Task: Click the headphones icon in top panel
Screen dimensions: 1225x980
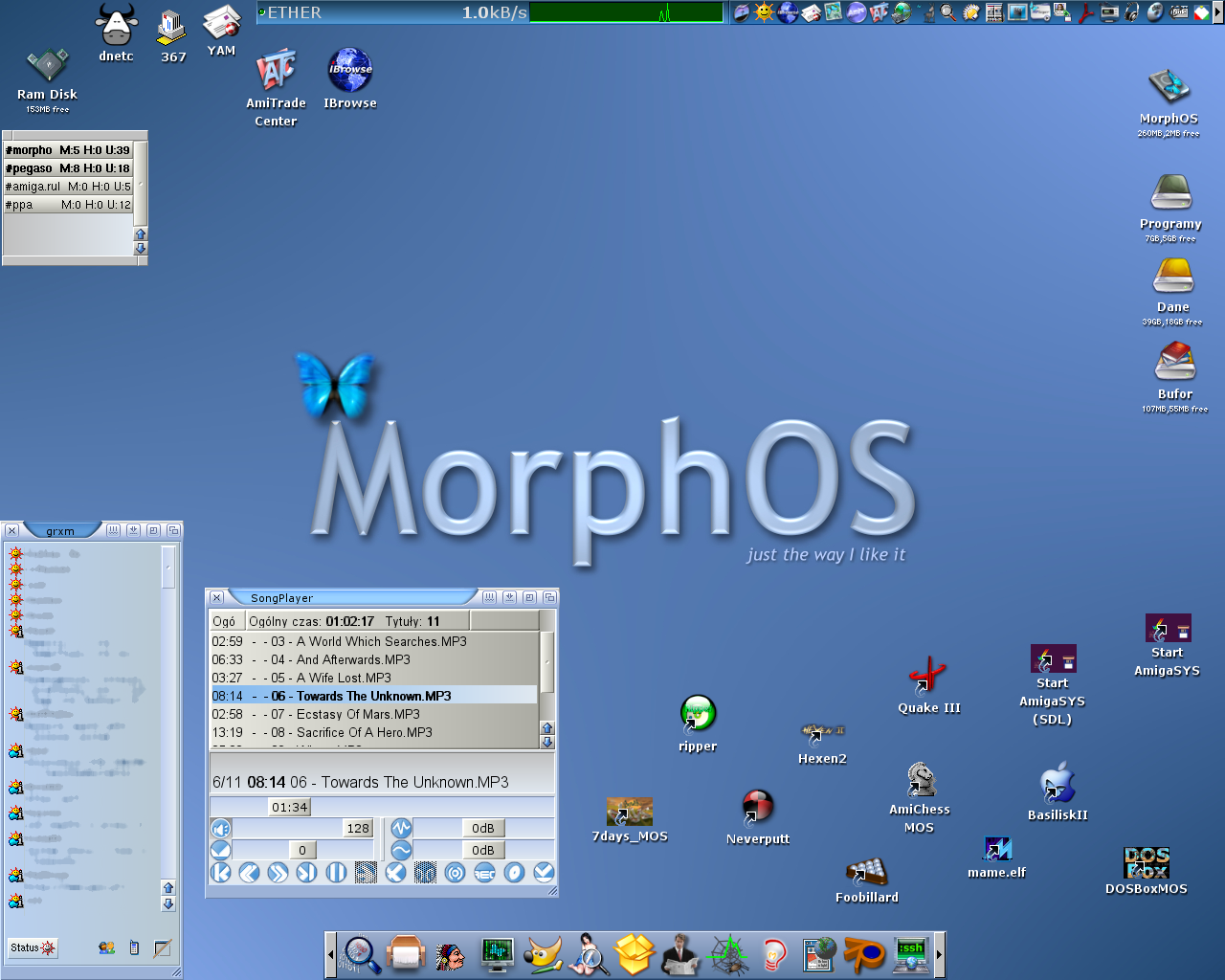Action: click(1132, 12)
